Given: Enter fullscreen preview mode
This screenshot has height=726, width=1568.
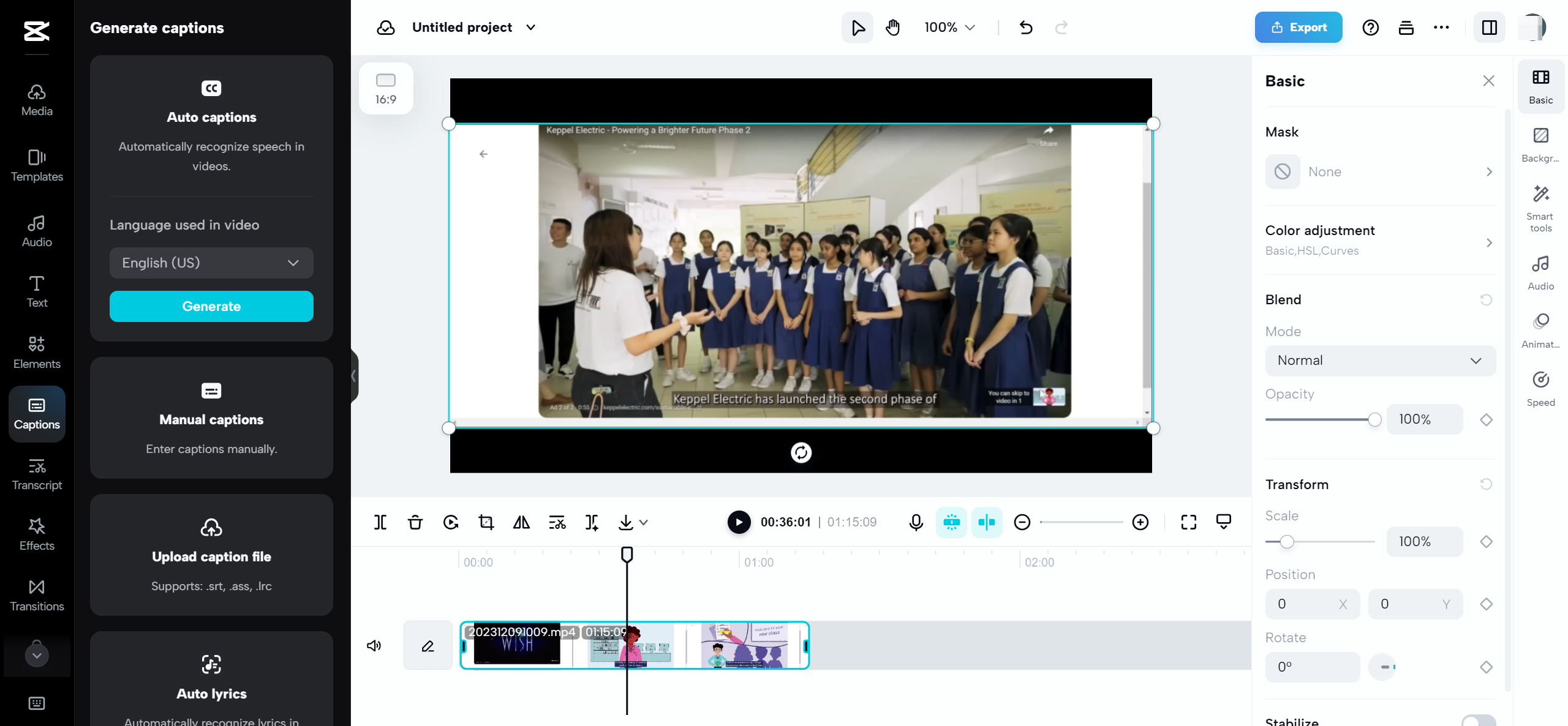Looking at the screenshot, I should 1188,522.
